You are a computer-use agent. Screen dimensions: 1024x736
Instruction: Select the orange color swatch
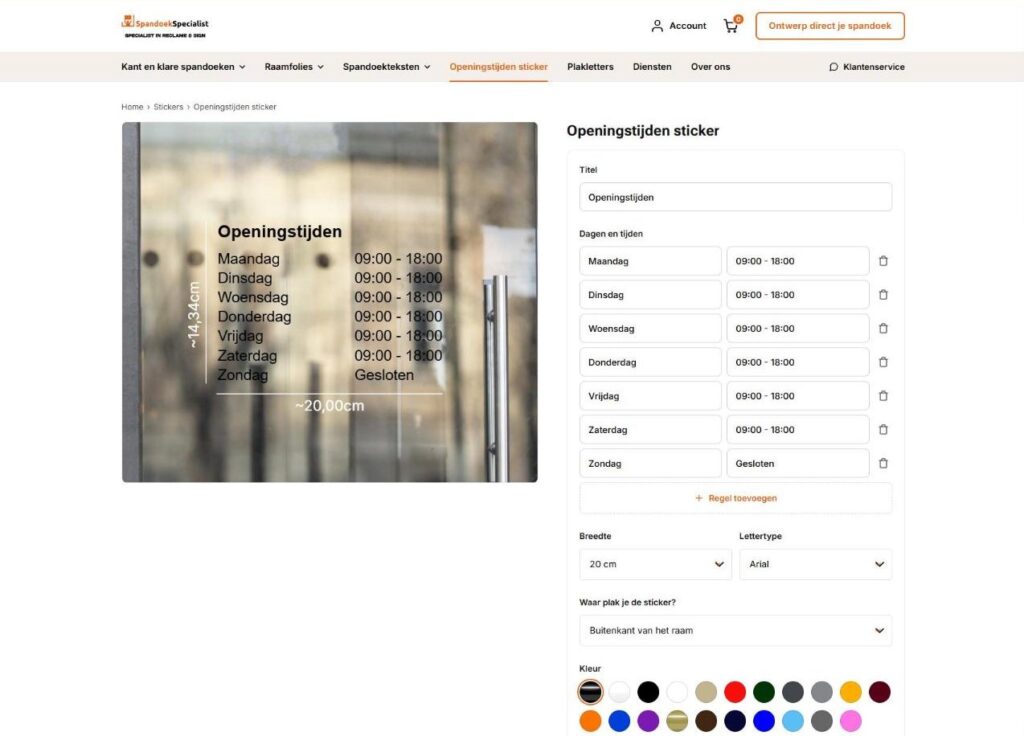coord(590,720)
